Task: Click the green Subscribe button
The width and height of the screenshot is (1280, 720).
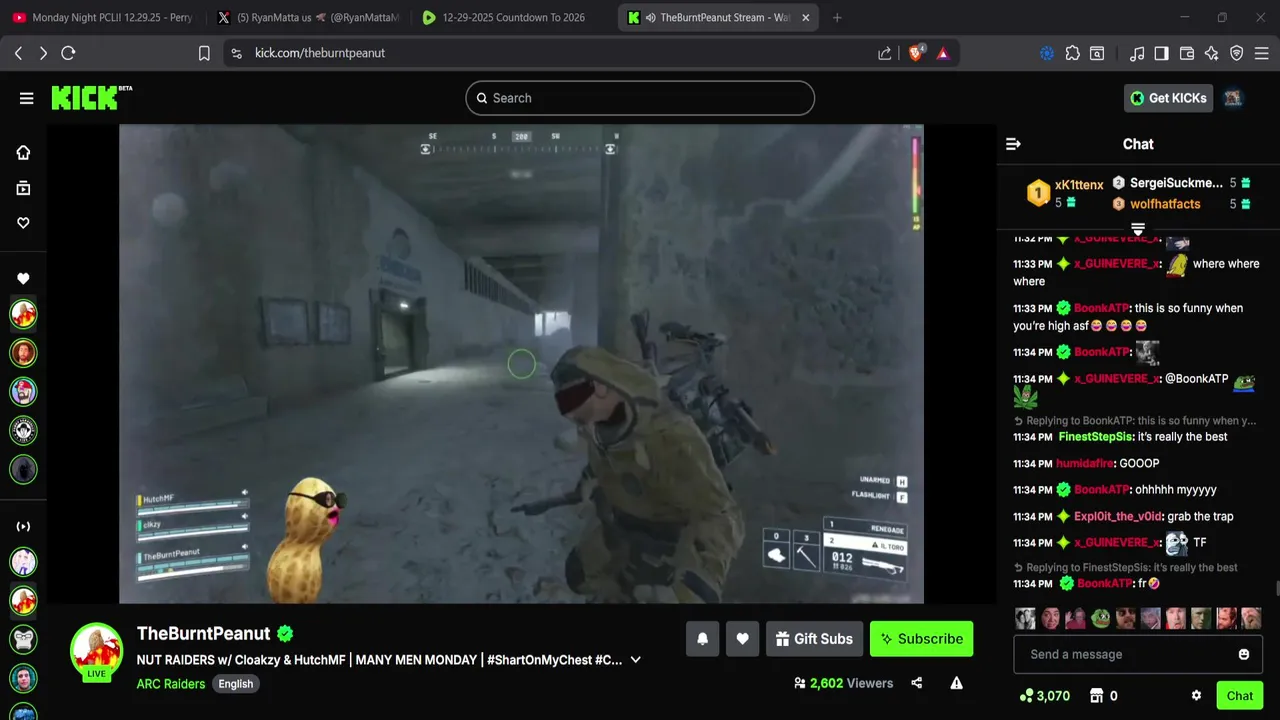Action: pos(921,639)
